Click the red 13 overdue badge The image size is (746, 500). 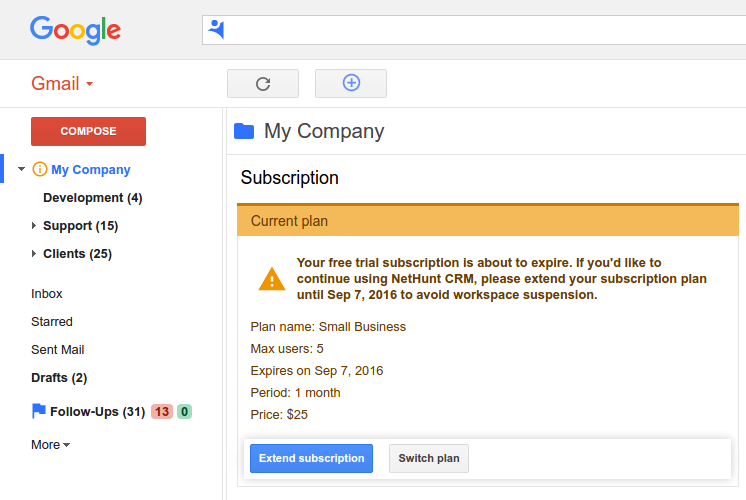(162, 412)
